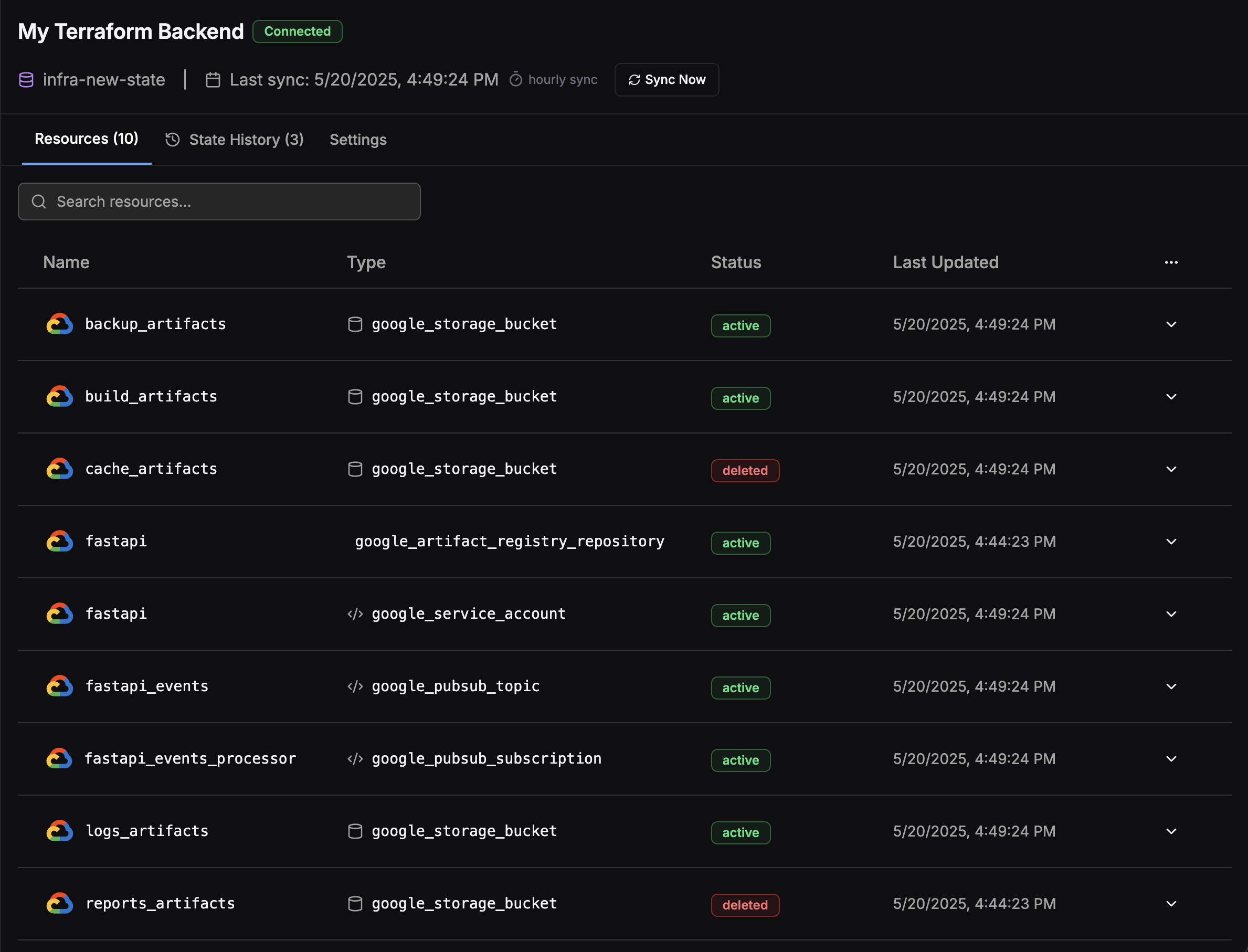Screen dimensions: 1248x952
Task: Focus the Search resources input field
Action: pos(219,202)
